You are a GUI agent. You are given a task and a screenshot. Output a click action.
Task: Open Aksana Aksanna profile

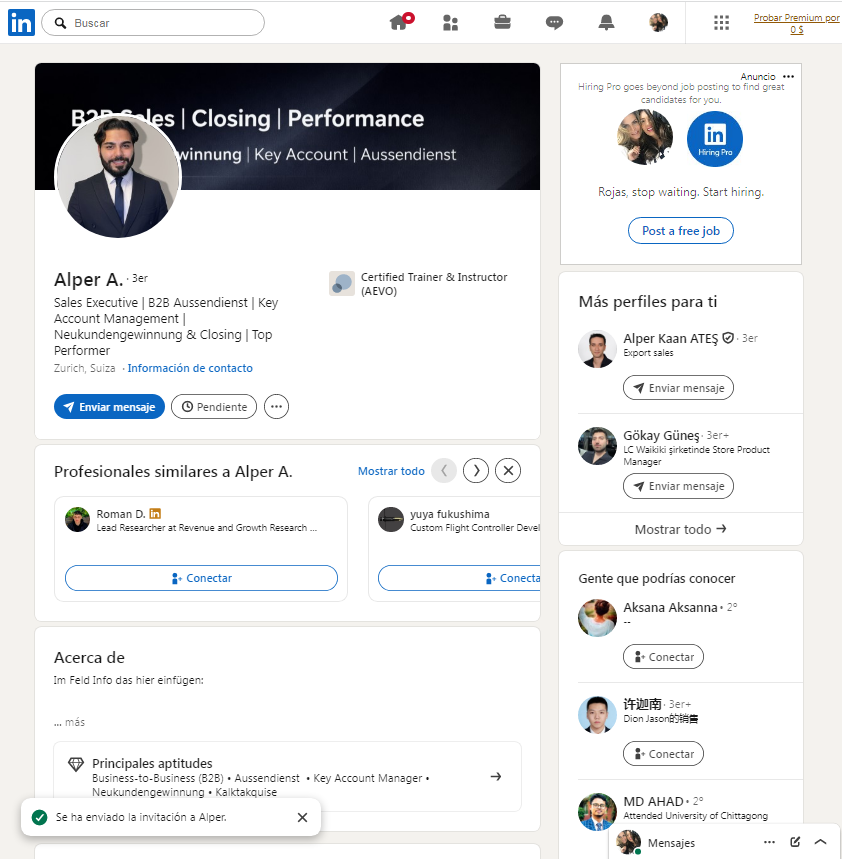(670, 608)
